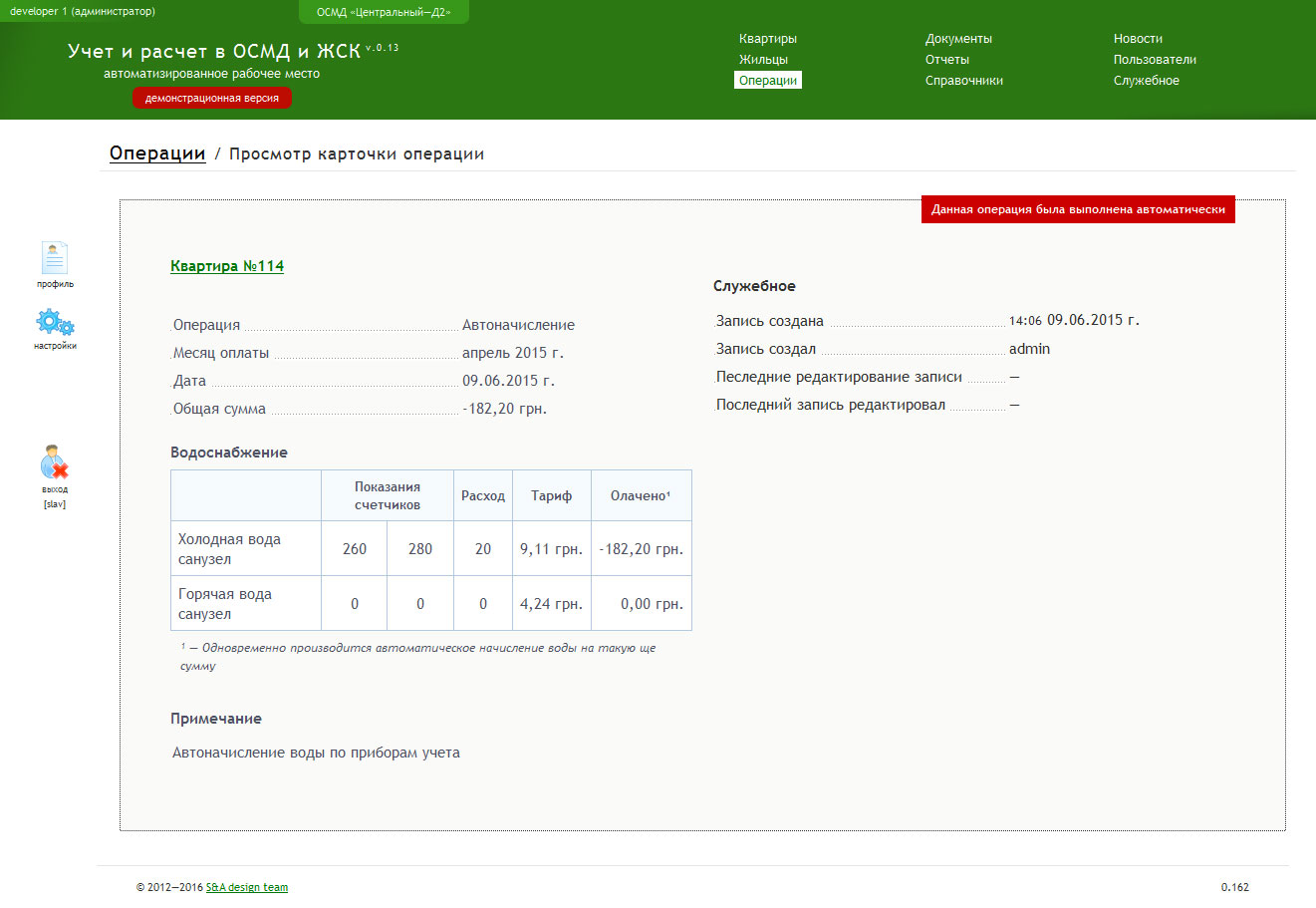
Task: Click the -182,20 грн. paid cell
Action: pyautogui.click(x=641, y=549)
